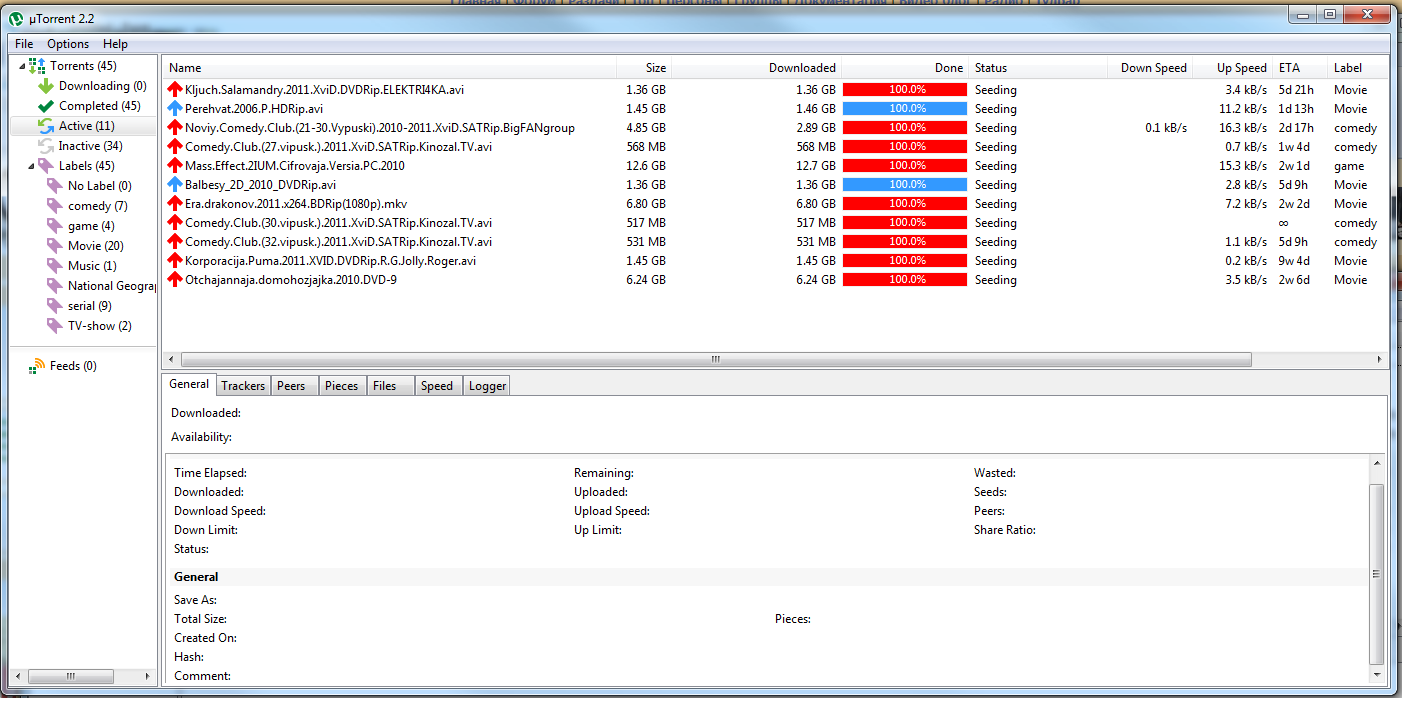
Task: Click progress bar of Korporacija.Puma torrent
Action: pos(905,261)
